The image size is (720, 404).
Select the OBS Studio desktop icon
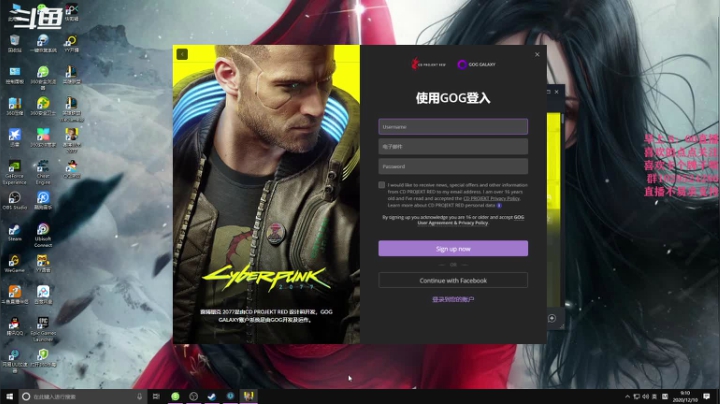(14, 201)
